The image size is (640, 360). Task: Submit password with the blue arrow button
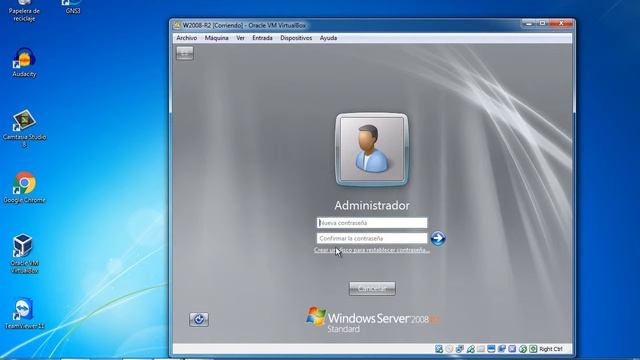point(438,238)
